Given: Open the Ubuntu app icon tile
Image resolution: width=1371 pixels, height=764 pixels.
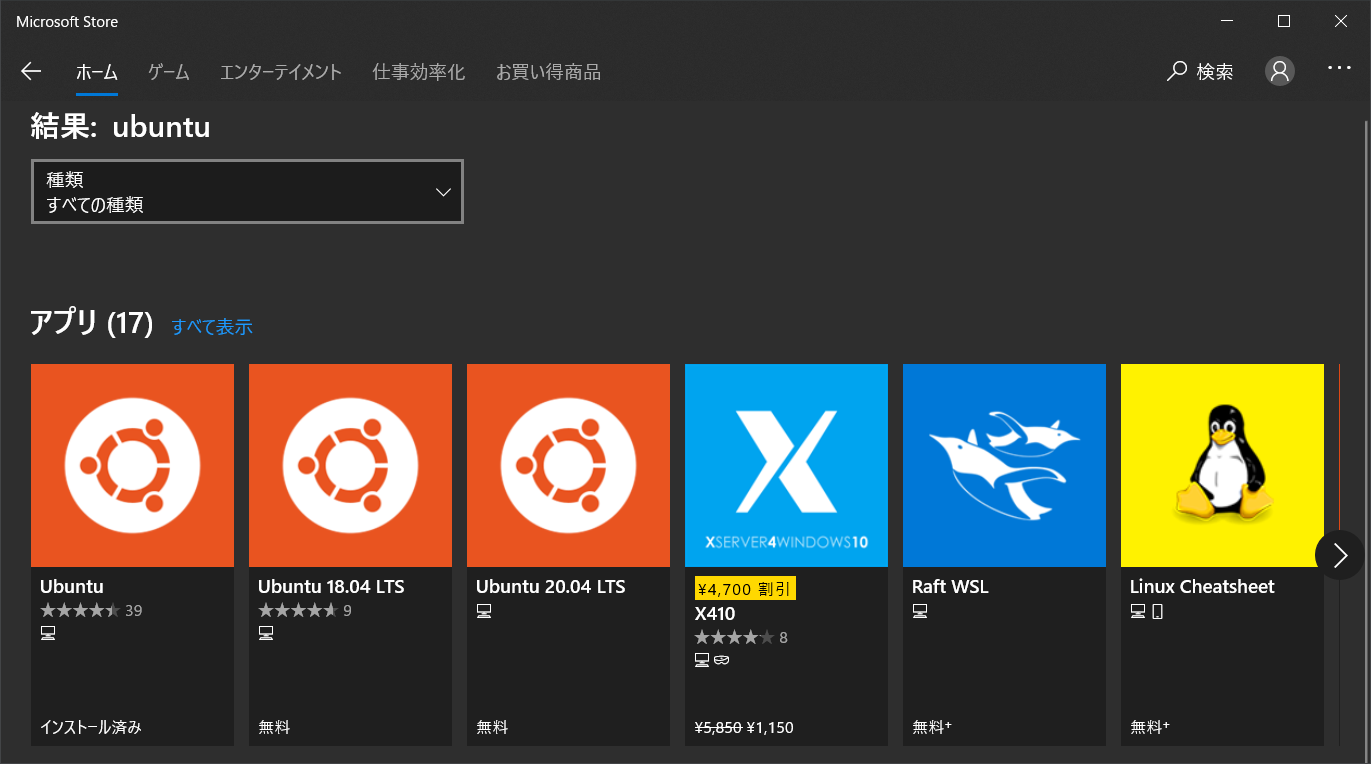Looking at the screenshot, I should click(132, 465).
